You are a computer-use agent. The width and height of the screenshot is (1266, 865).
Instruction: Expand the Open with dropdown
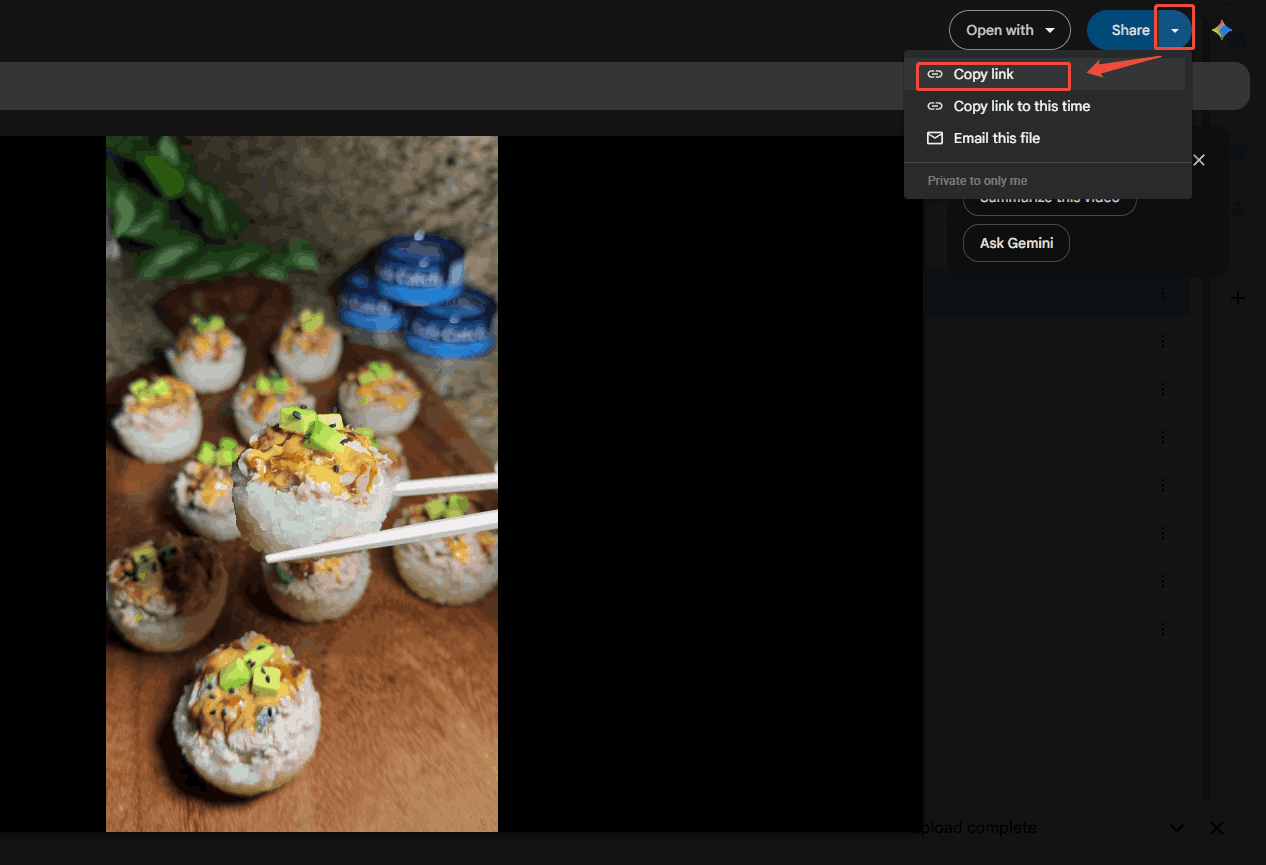pyautogui.click(x=1010, y=30)
